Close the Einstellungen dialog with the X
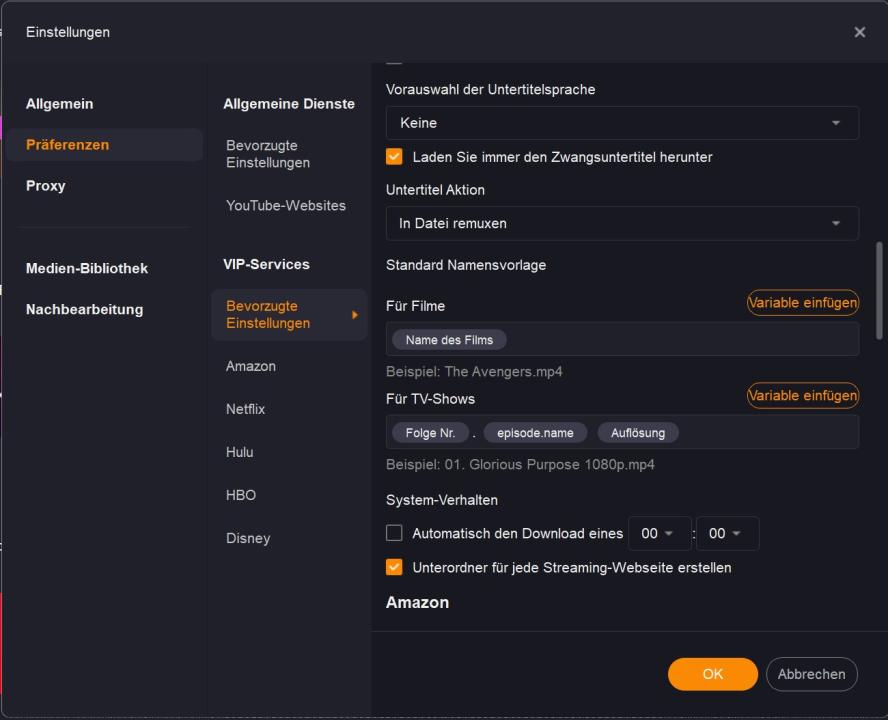888x720 pixels. (860, 32)
